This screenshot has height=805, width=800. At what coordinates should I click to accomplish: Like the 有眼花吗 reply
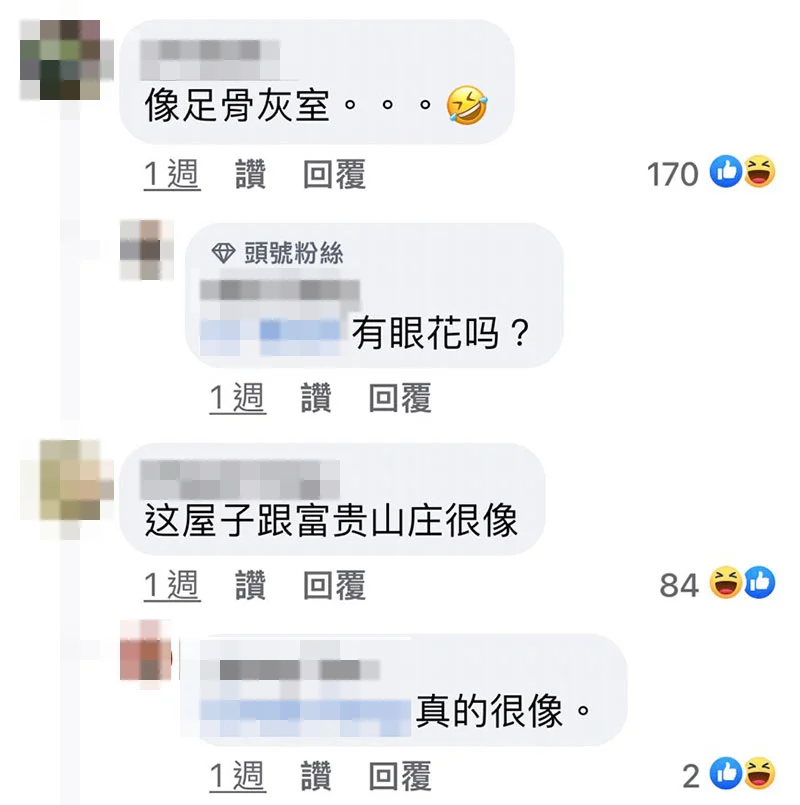click(315, 398)
